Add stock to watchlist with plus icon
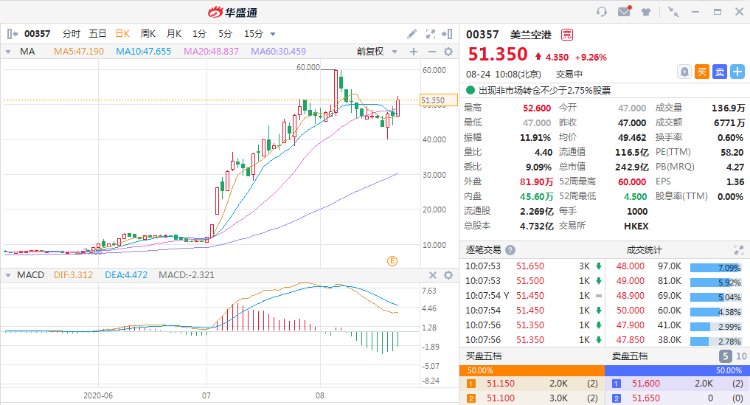The width and height of the screenshot is (750, 405). pyautogui.click(x=735, y=71)
